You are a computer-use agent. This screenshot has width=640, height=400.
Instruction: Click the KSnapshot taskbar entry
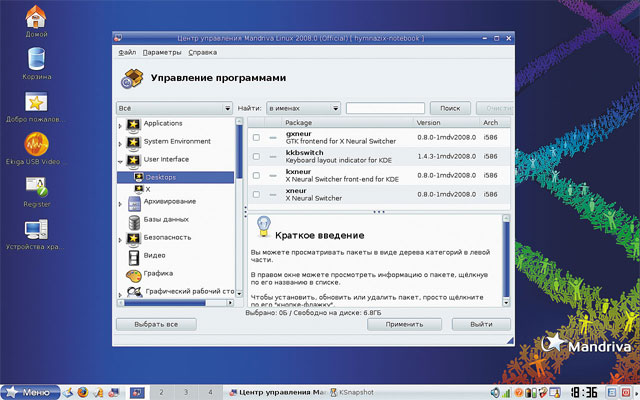click(352, 392)
